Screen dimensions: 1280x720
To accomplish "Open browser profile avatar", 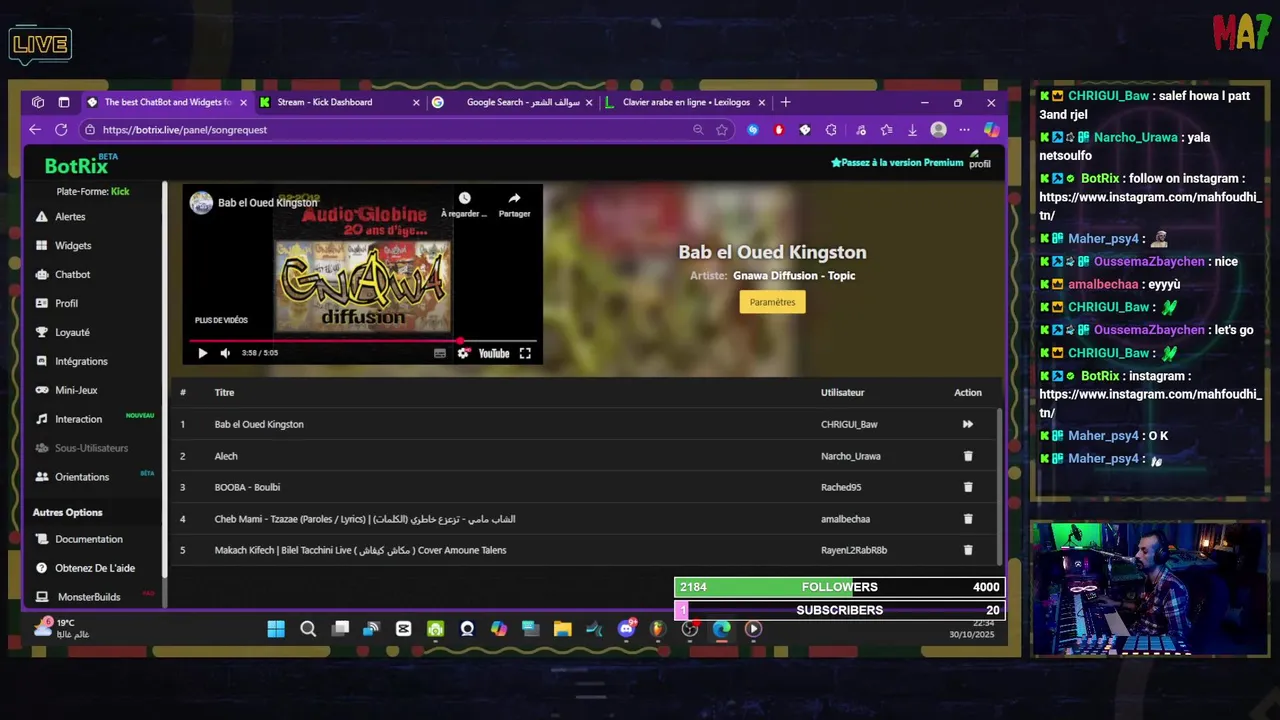I will (938, 130).
